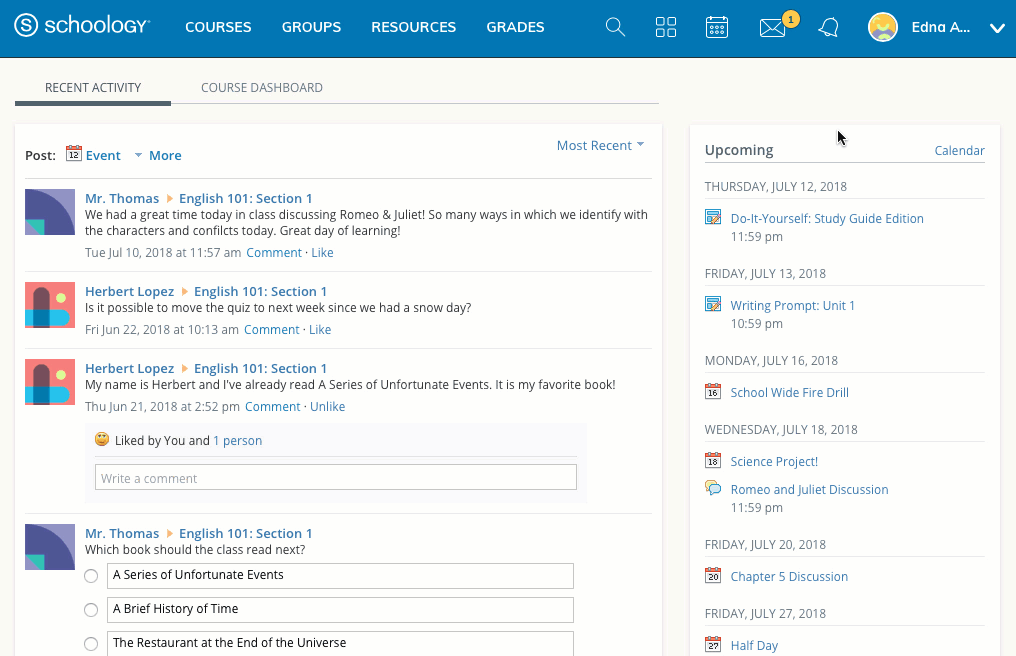
Task: Click the Write a comment field
Action: point(335,478)
